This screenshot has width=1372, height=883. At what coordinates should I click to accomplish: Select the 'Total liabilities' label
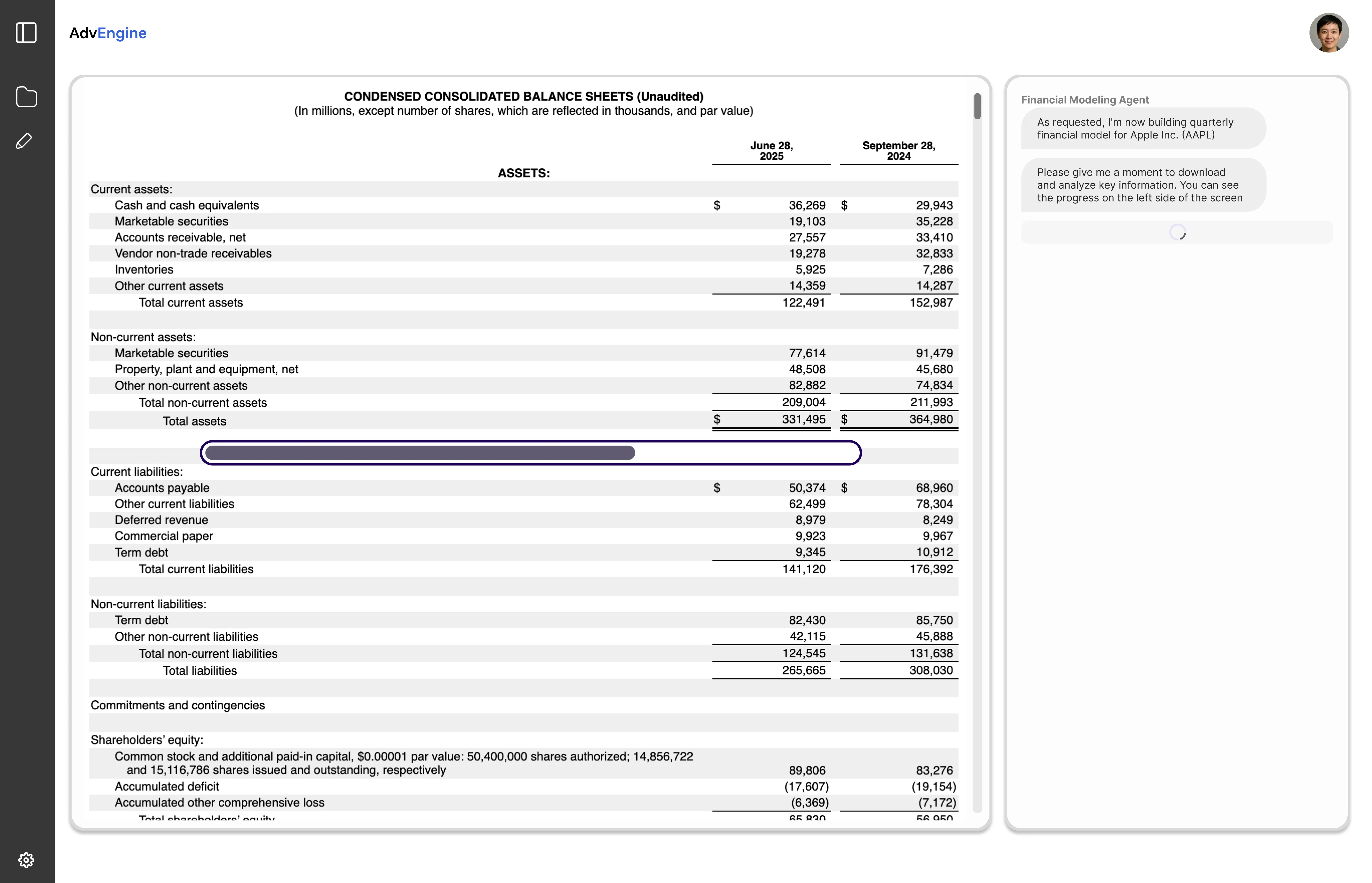(x=199, y=671)
